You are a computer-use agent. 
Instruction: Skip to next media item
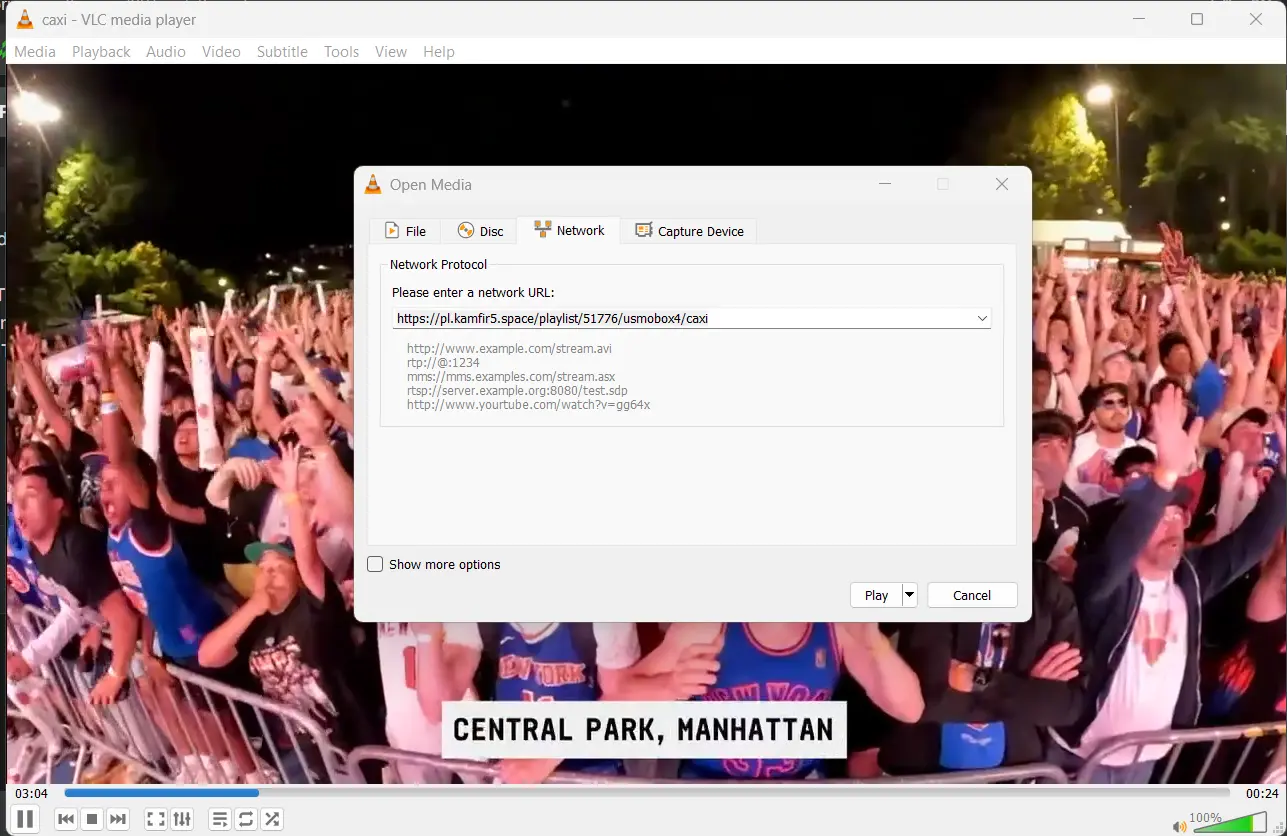pos(118,819)
